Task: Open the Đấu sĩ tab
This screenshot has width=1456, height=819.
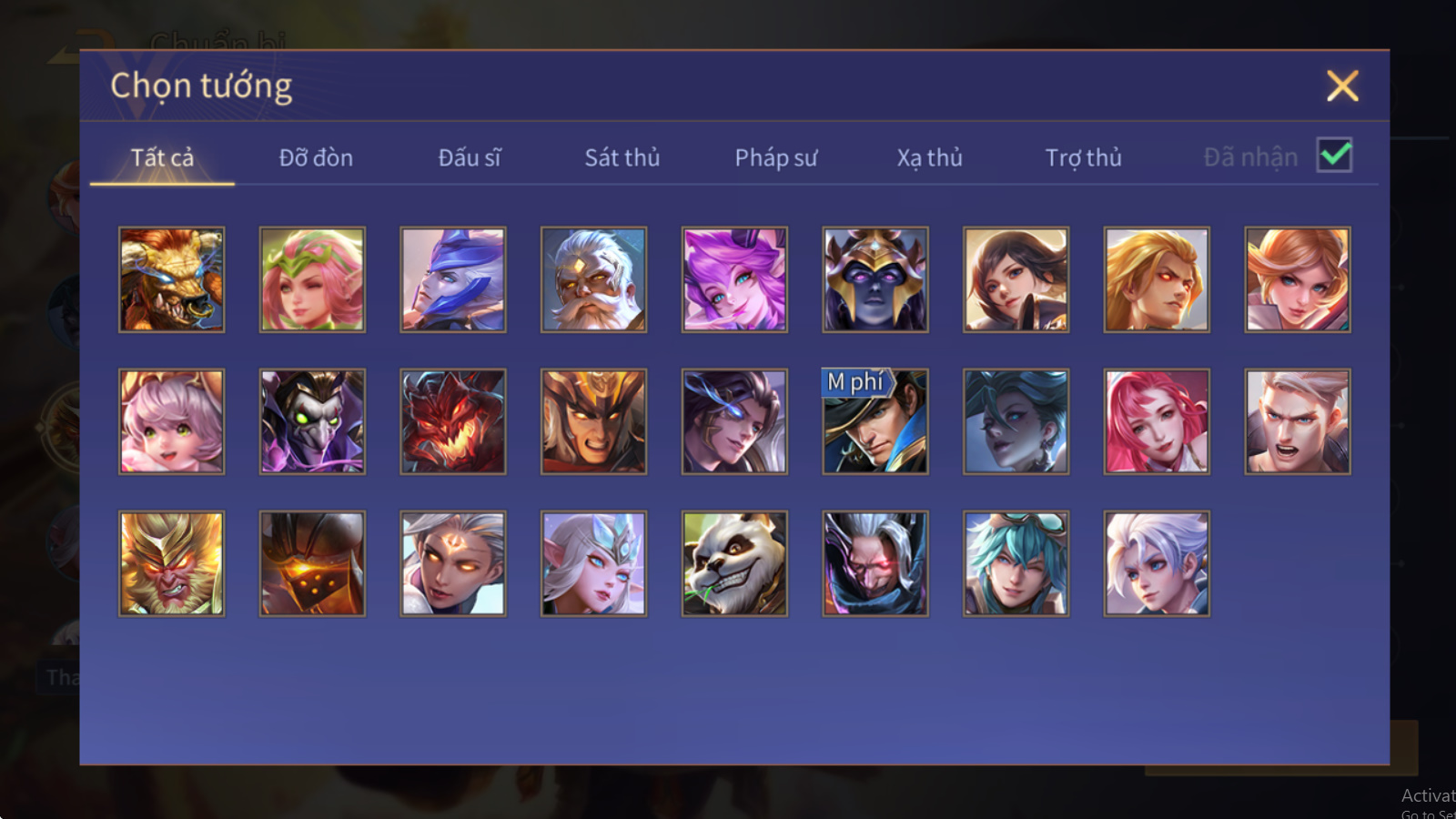Action: [x=470, y=157]
